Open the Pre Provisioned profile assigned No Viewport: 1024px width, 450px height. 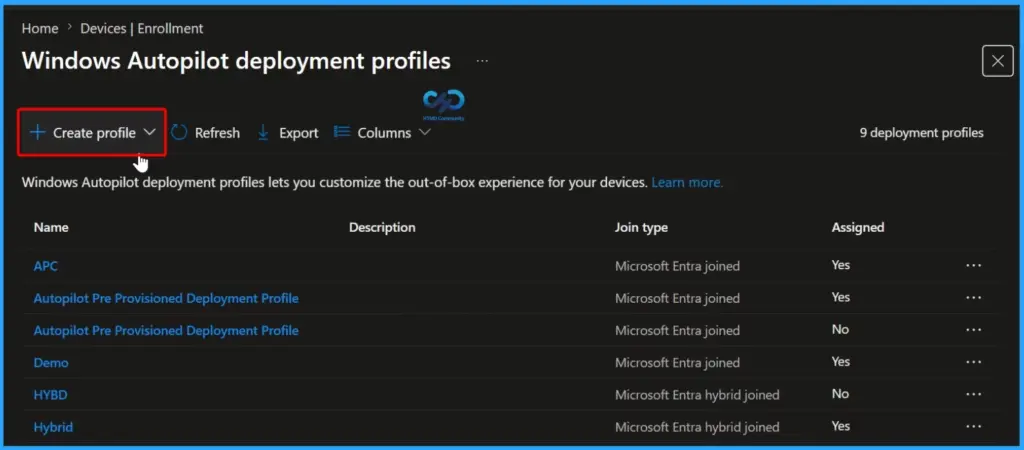[x=166, y=330]
